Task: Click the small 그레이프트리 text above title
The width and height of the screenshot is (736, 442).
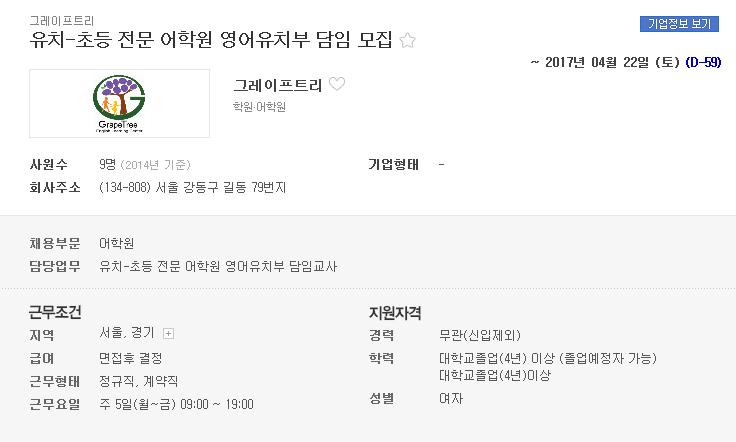Action: pos(62,21)
